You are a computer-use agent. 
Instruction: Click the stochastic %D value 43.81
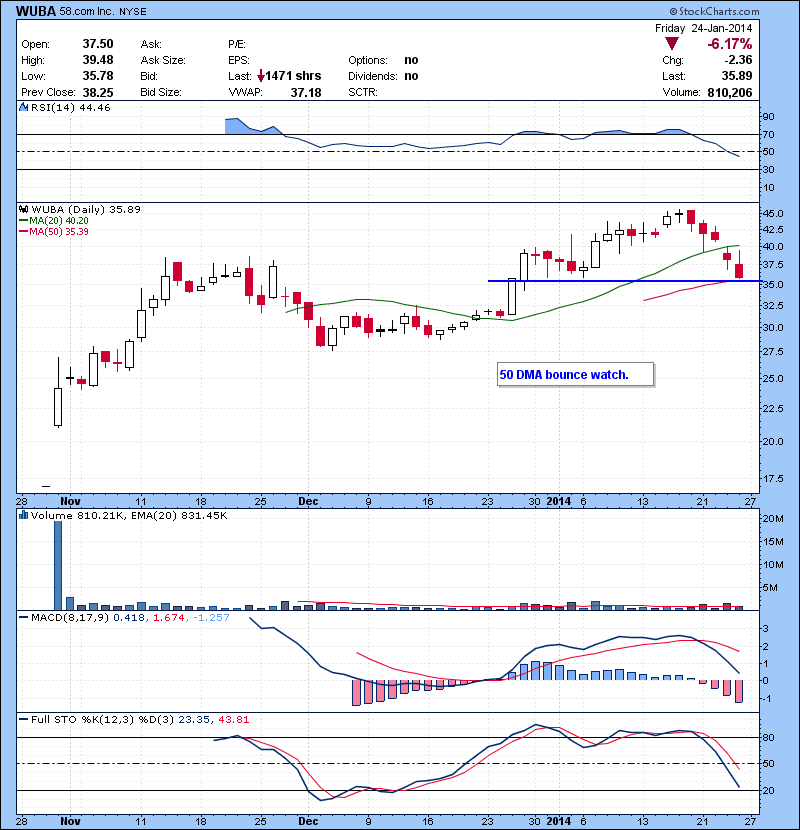click(233, 719)
